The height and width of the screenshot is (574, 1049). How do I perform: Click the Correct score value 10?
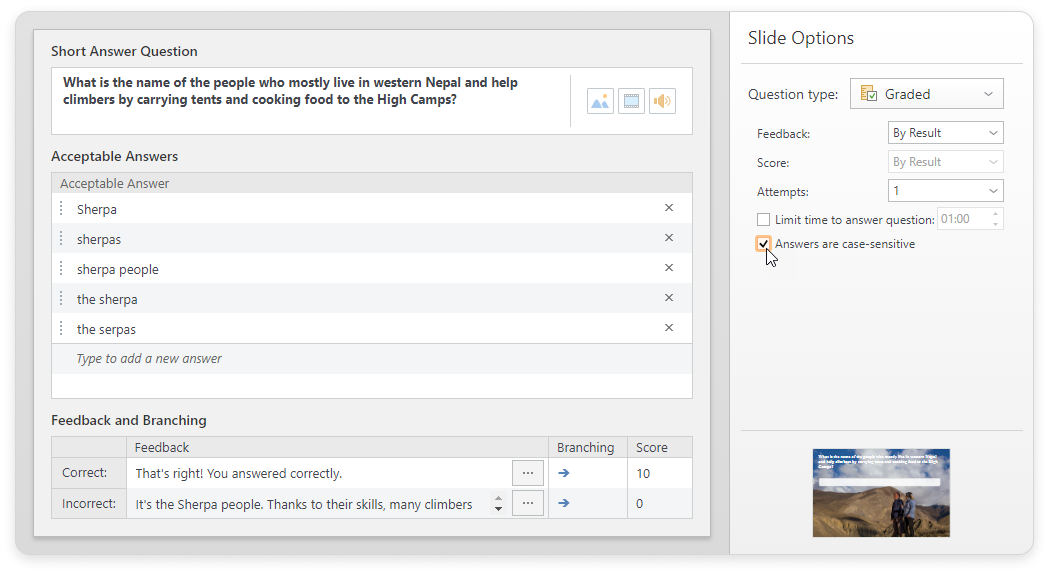click(x=660, y=473)
